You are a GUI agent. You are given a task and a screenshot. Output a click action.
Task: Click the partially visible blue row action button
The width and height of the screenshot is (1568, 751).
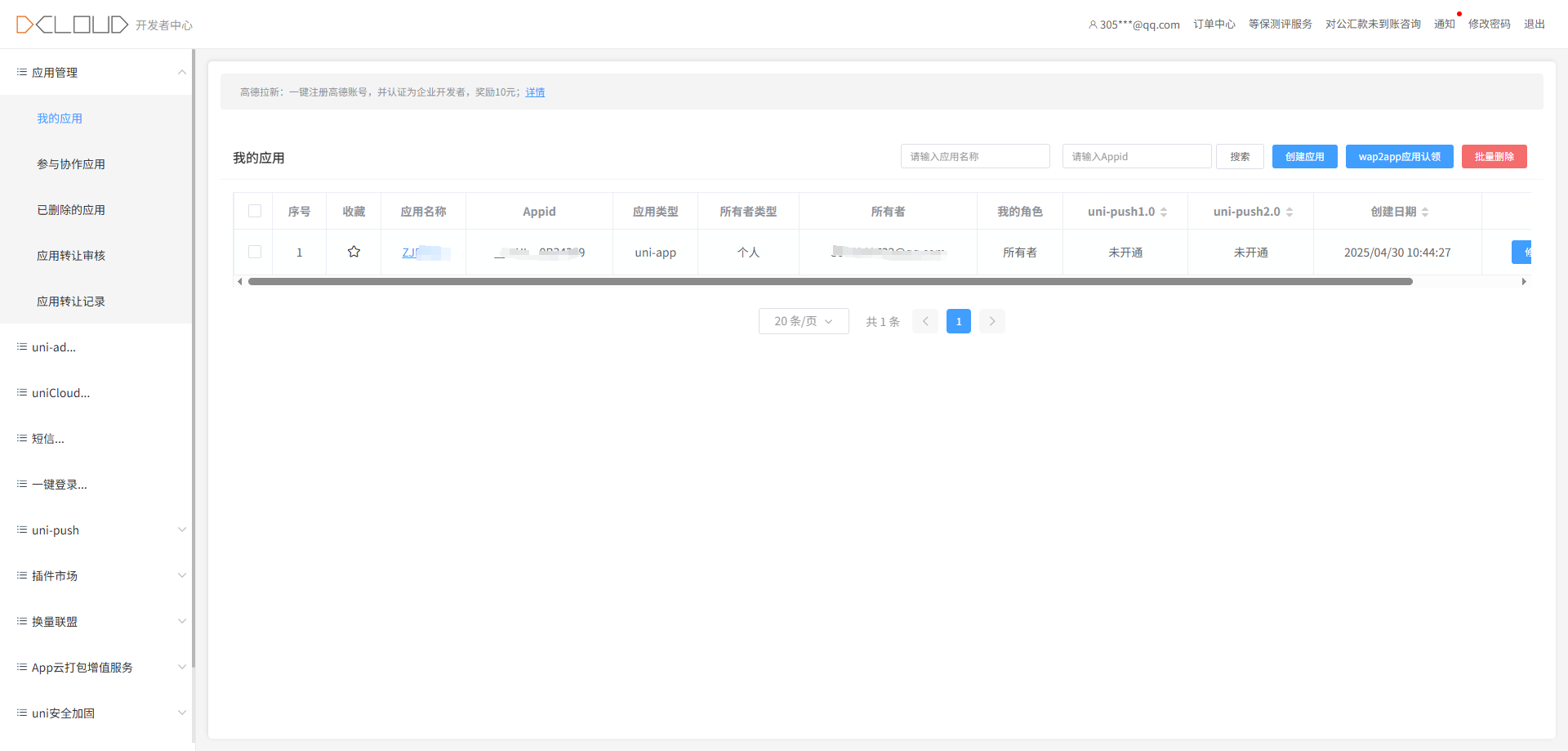[x=1521, y=252]
